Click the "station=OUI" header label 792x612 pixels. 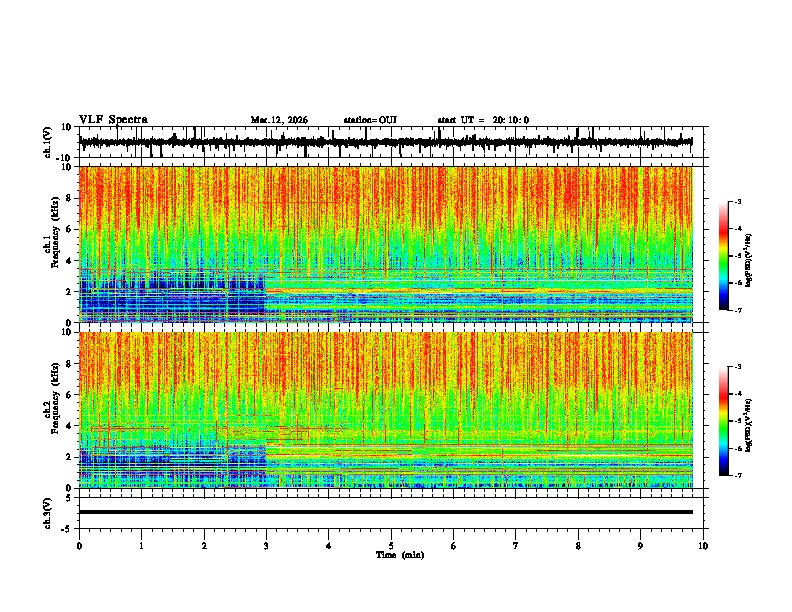click(370, 120)
